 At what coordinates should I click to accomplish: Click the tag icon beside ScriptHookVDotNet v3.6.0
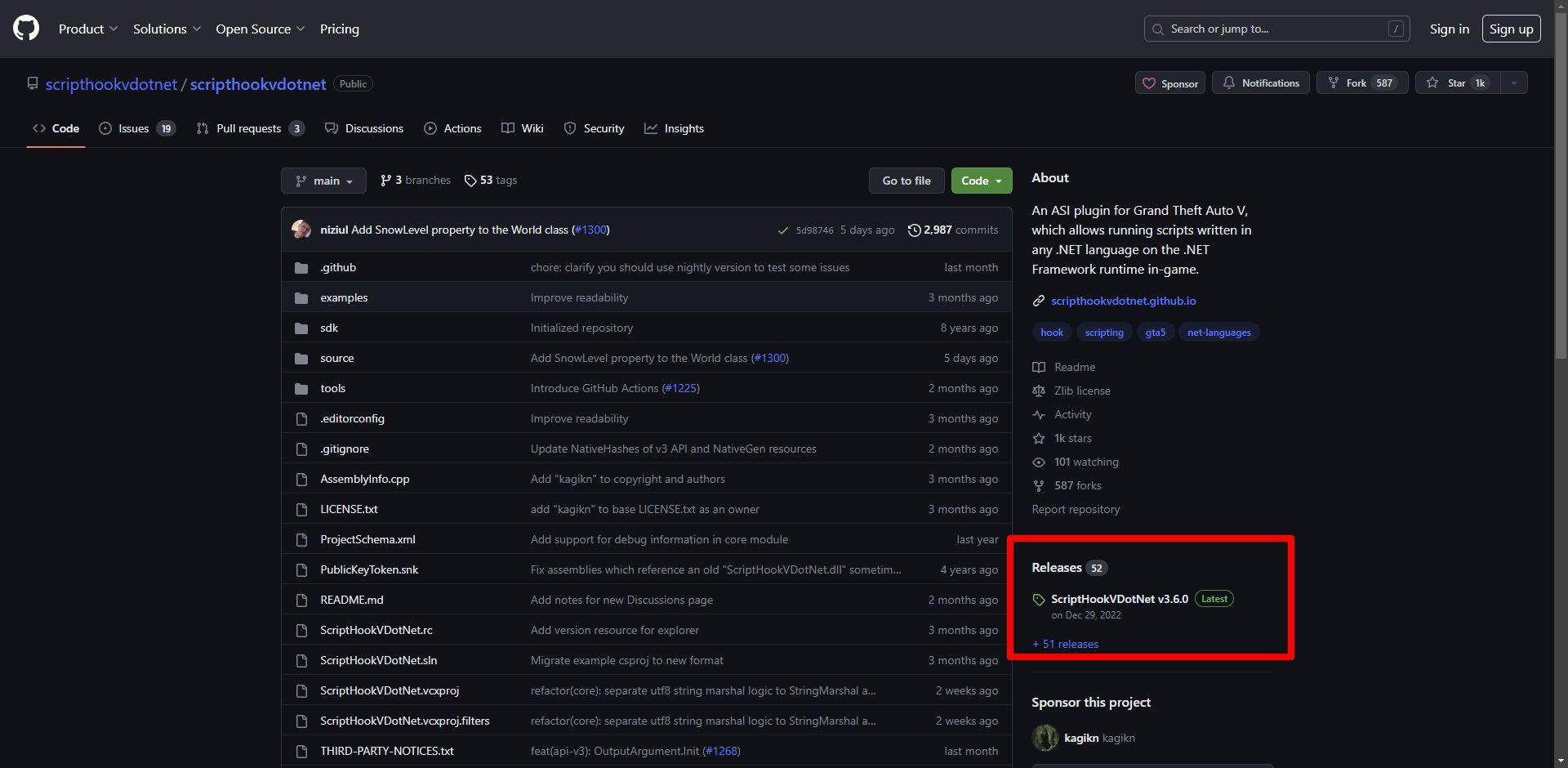1039,599
